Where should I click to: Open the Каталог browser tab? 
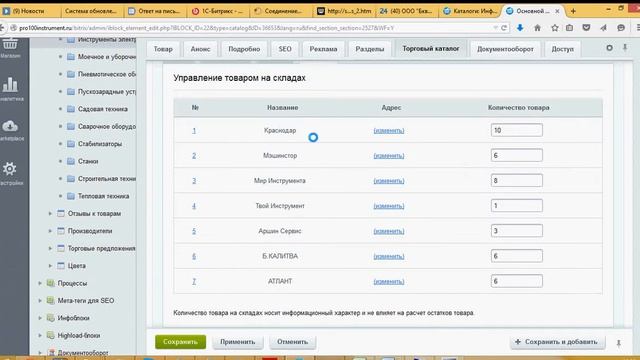click(x=470, y=11)
